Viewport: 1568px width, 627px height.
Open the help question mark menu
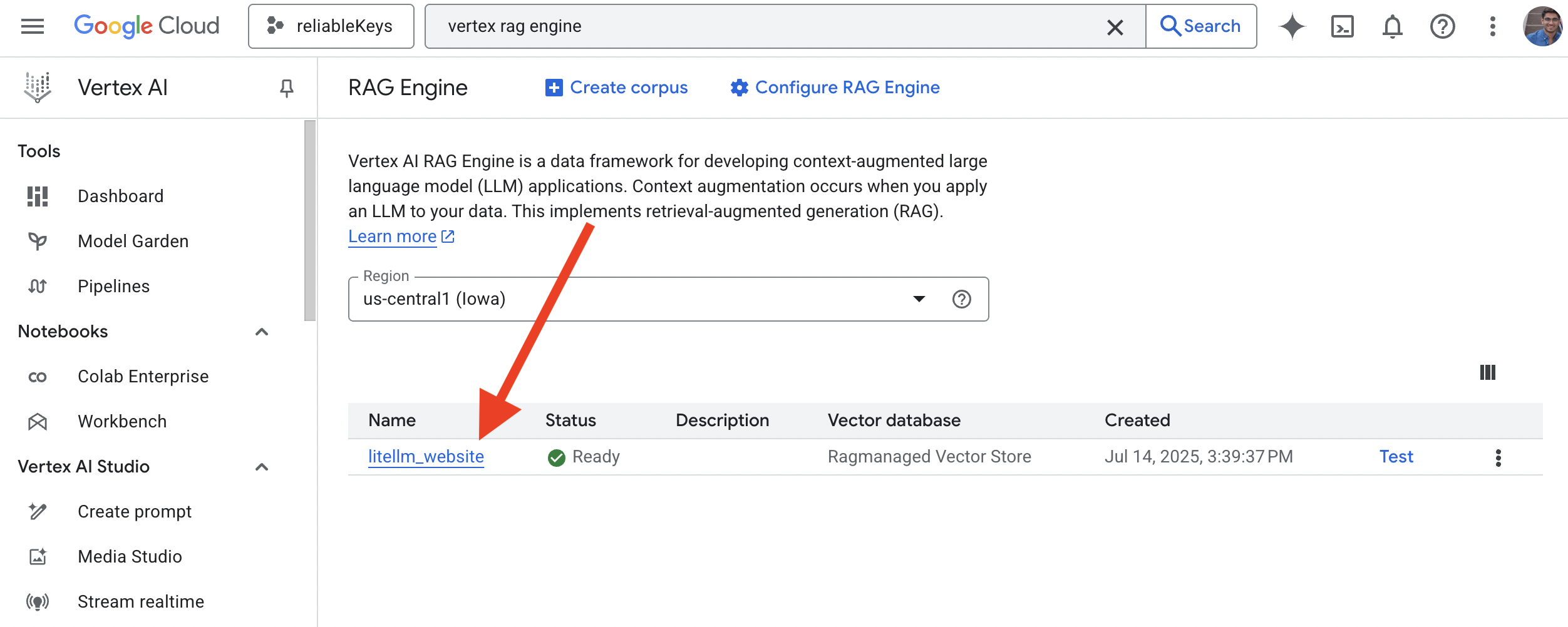[x=1442, y=26]
